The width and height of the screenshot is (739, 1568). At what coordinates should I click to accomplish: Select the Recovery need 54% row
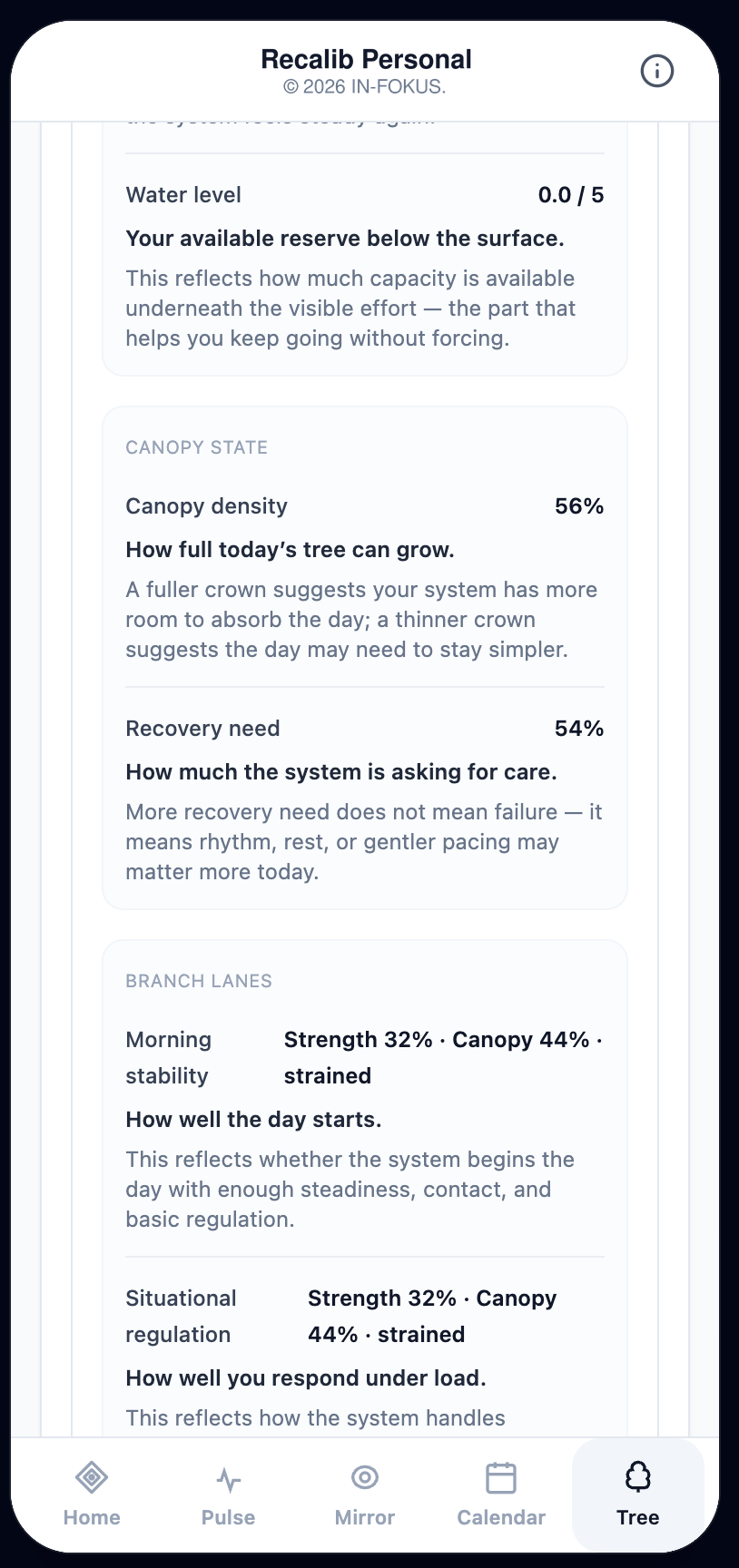click(365, 799)
